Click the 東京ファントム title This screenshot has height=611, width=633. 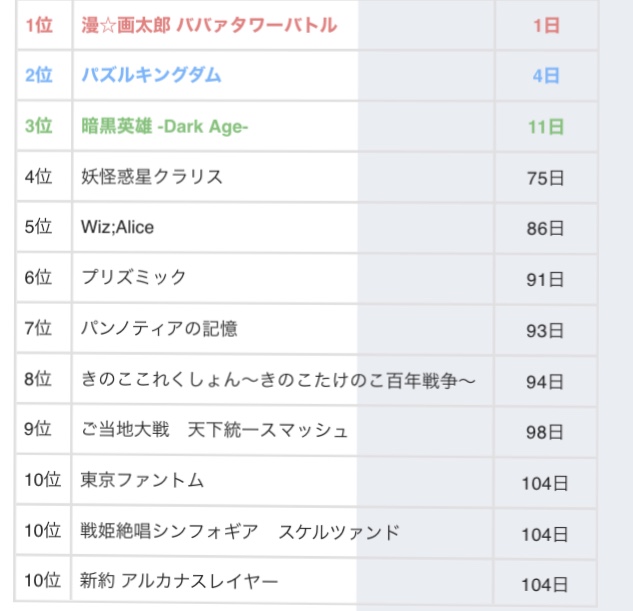pos(142,480)
